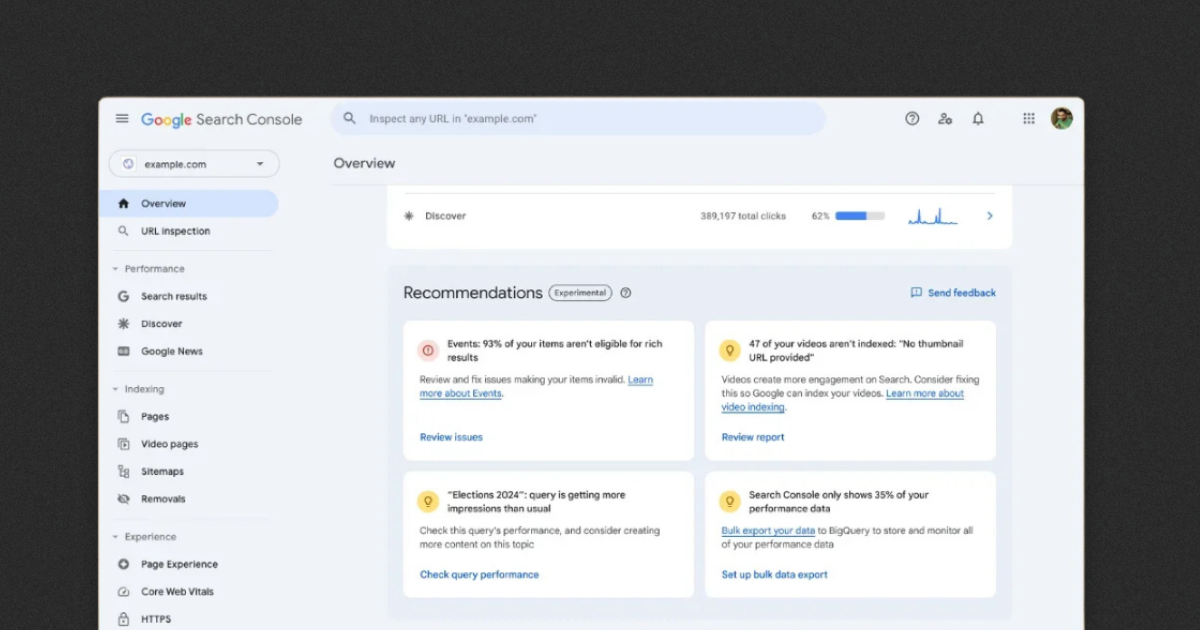Click the Page Experience icon
This screenshot has height=630, width=1200.
point(124,564)
